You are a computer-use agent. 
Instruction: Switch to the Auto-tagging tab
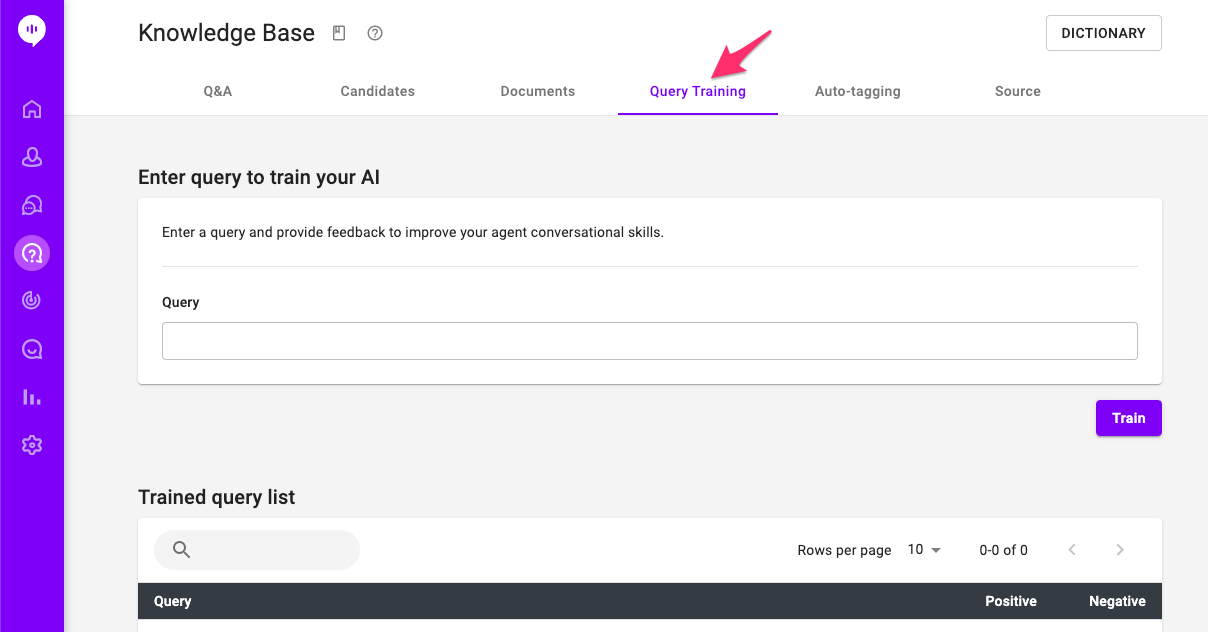[858, 91]
